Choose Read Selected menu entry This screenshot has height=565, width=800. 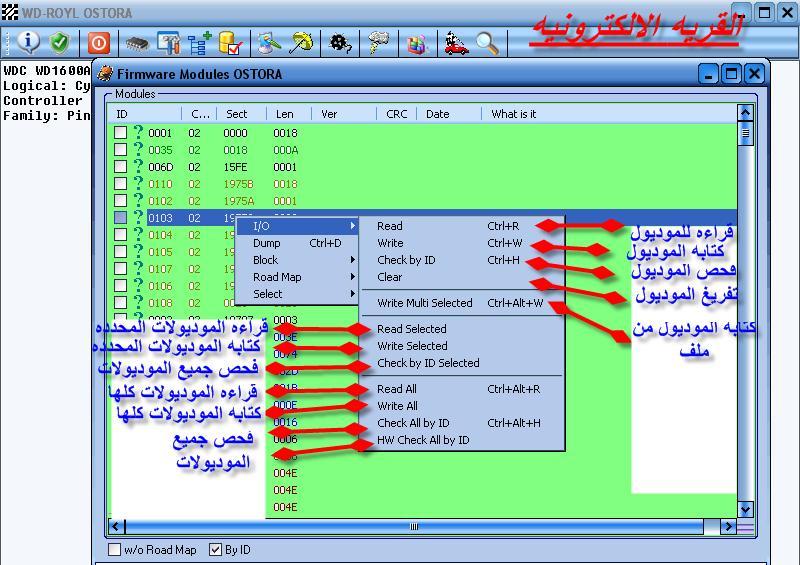pyautogui.click(x=462, y=329)
